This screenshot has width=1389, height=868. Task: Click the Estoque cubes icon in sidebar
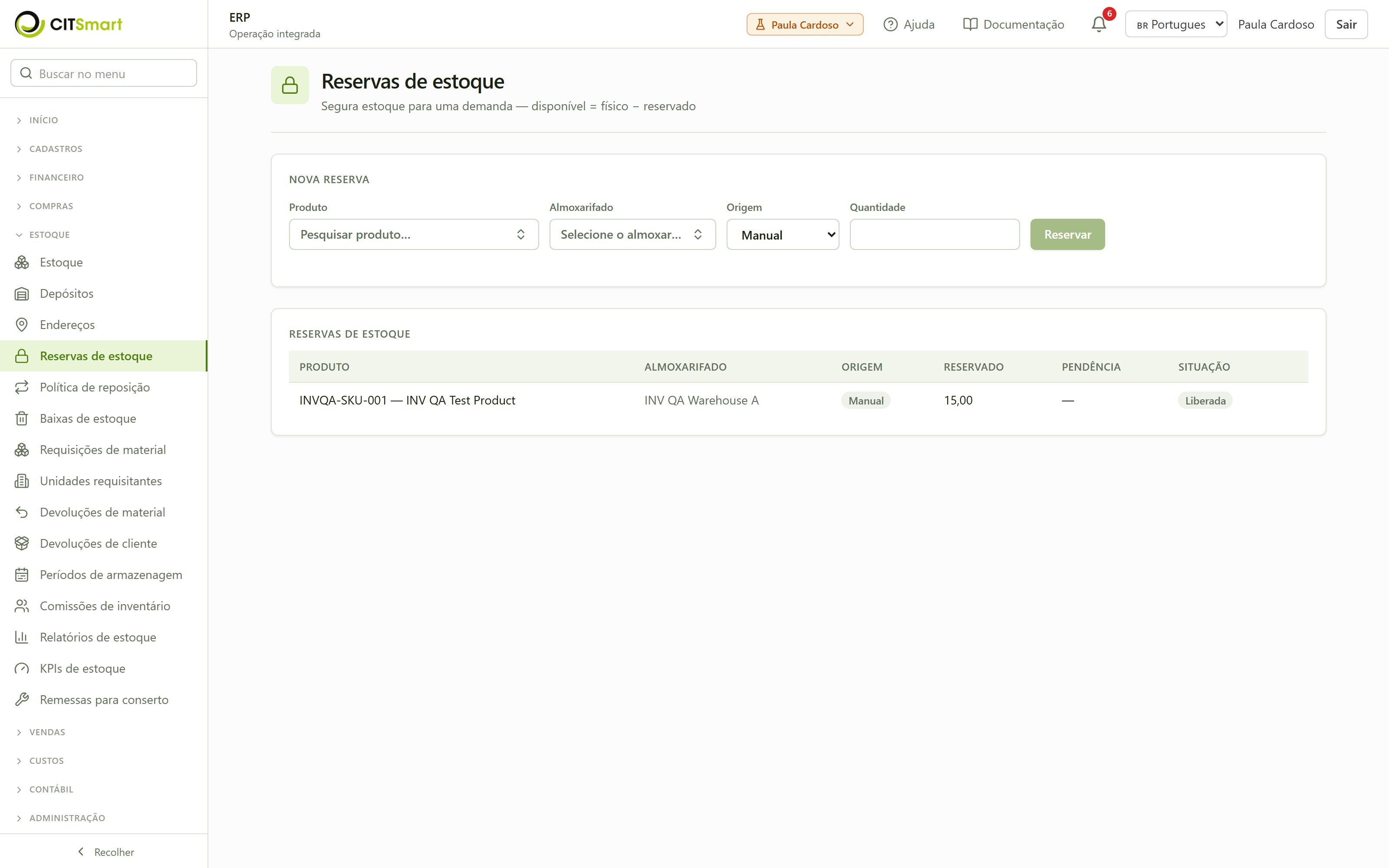pos(22,262)
